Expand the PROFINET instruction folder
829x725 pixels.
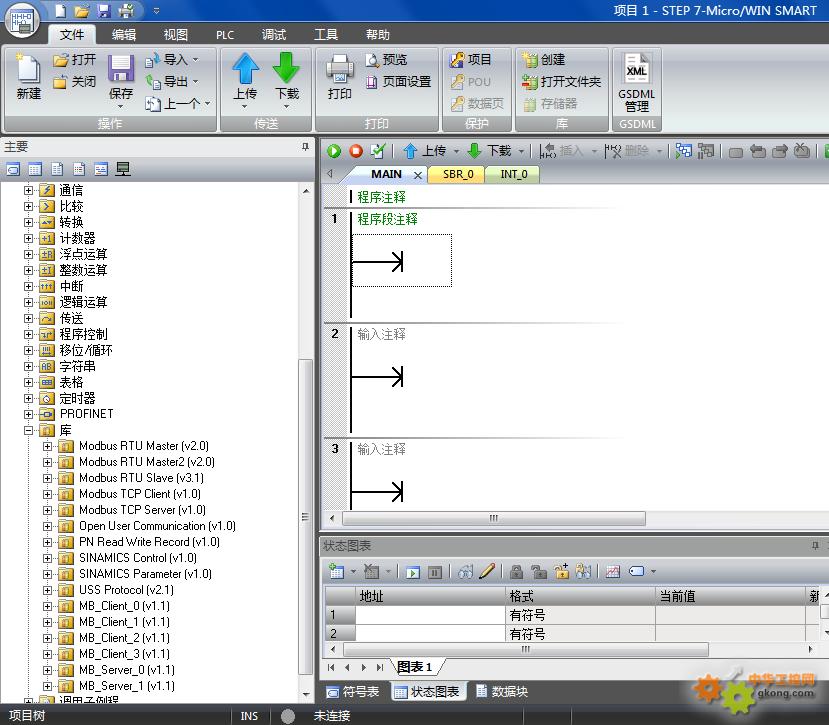(29, 414)
